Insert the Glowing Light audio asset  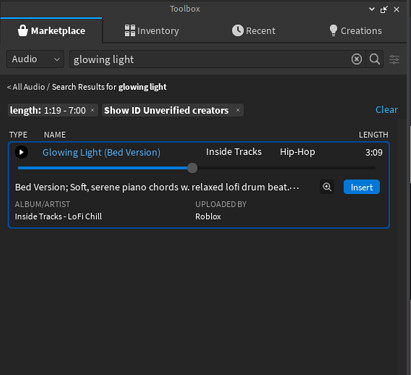(362, 187)
